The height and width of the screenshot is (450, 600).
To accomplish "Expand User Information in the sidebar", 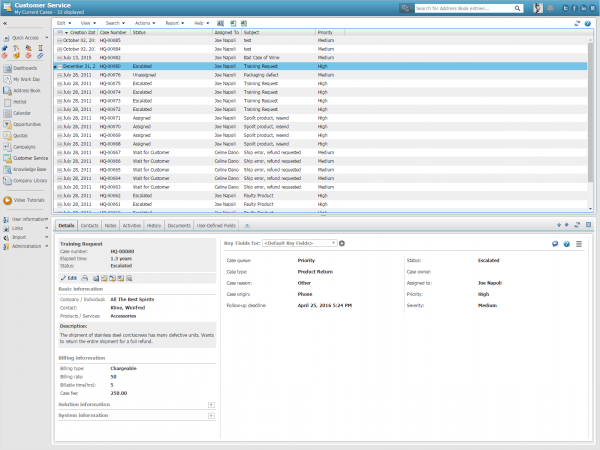I will click(47, 219).
